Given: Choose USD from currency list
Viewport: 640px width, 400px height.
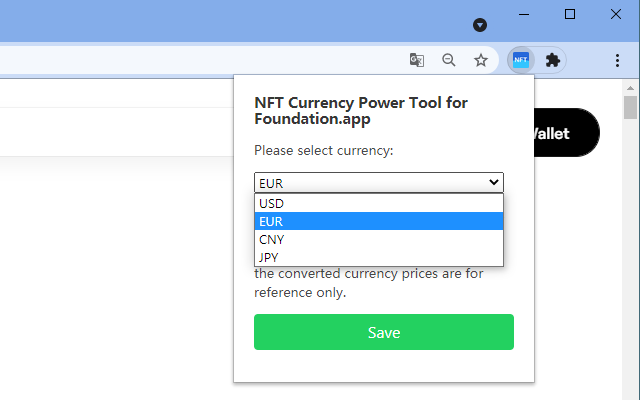Looking at the screenshot, I should point(379,204).
